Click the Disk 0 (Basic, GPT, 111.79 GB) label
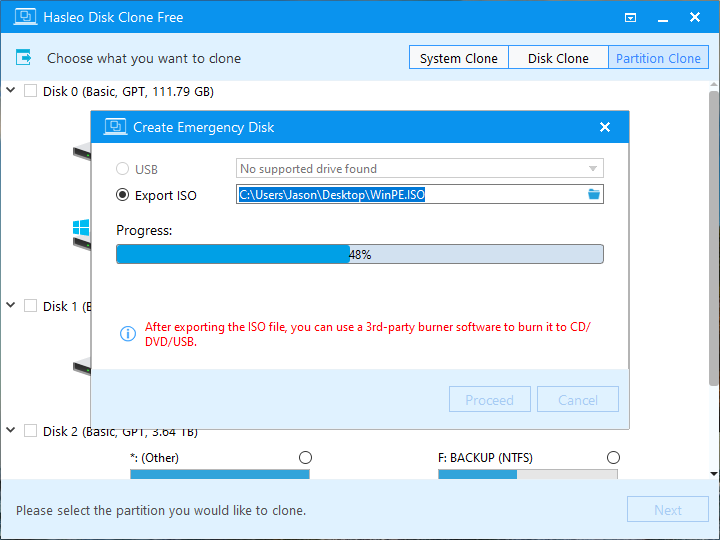 point(128,91)
